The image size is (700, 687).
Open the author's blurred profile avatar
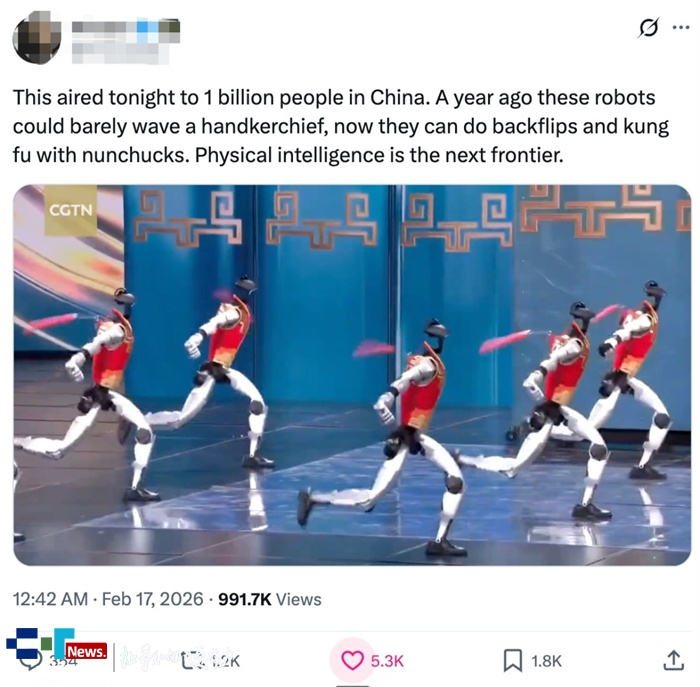(x=37, y=37)
